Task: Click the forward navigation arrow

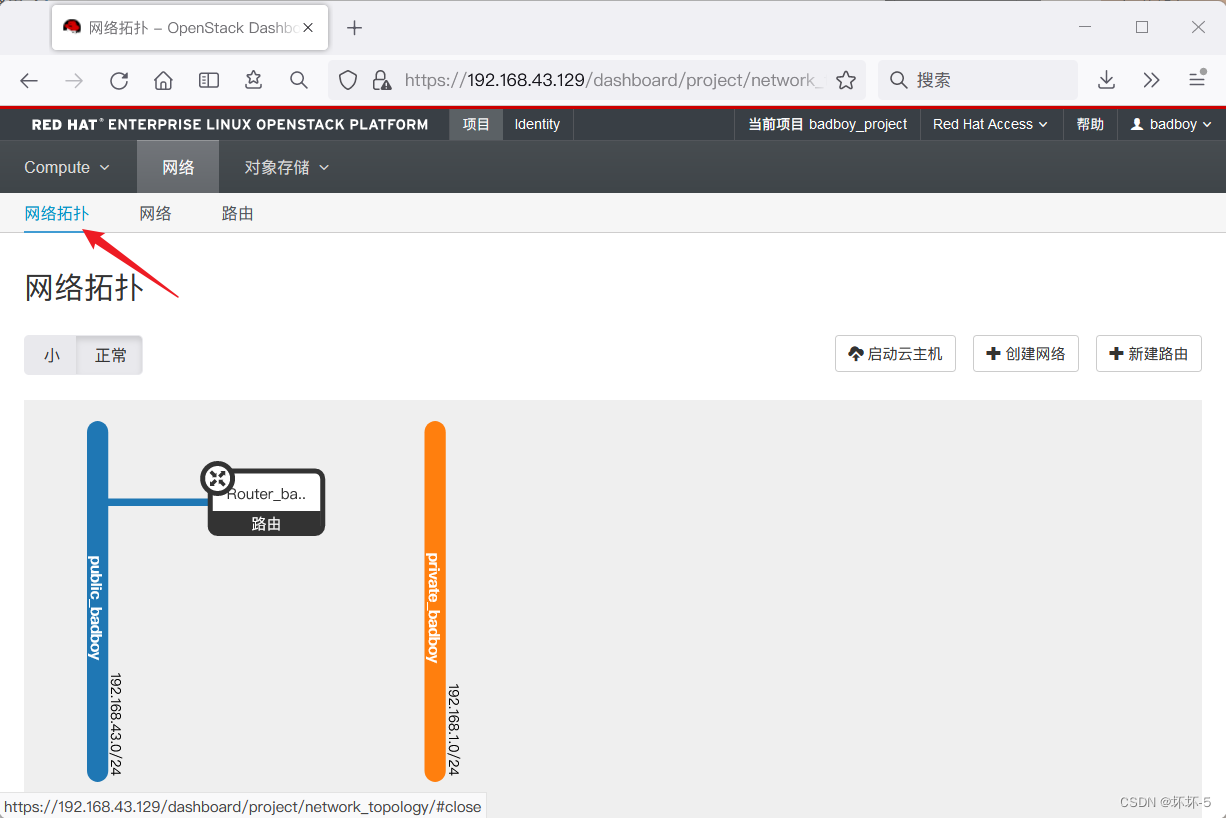Action: 74,81
